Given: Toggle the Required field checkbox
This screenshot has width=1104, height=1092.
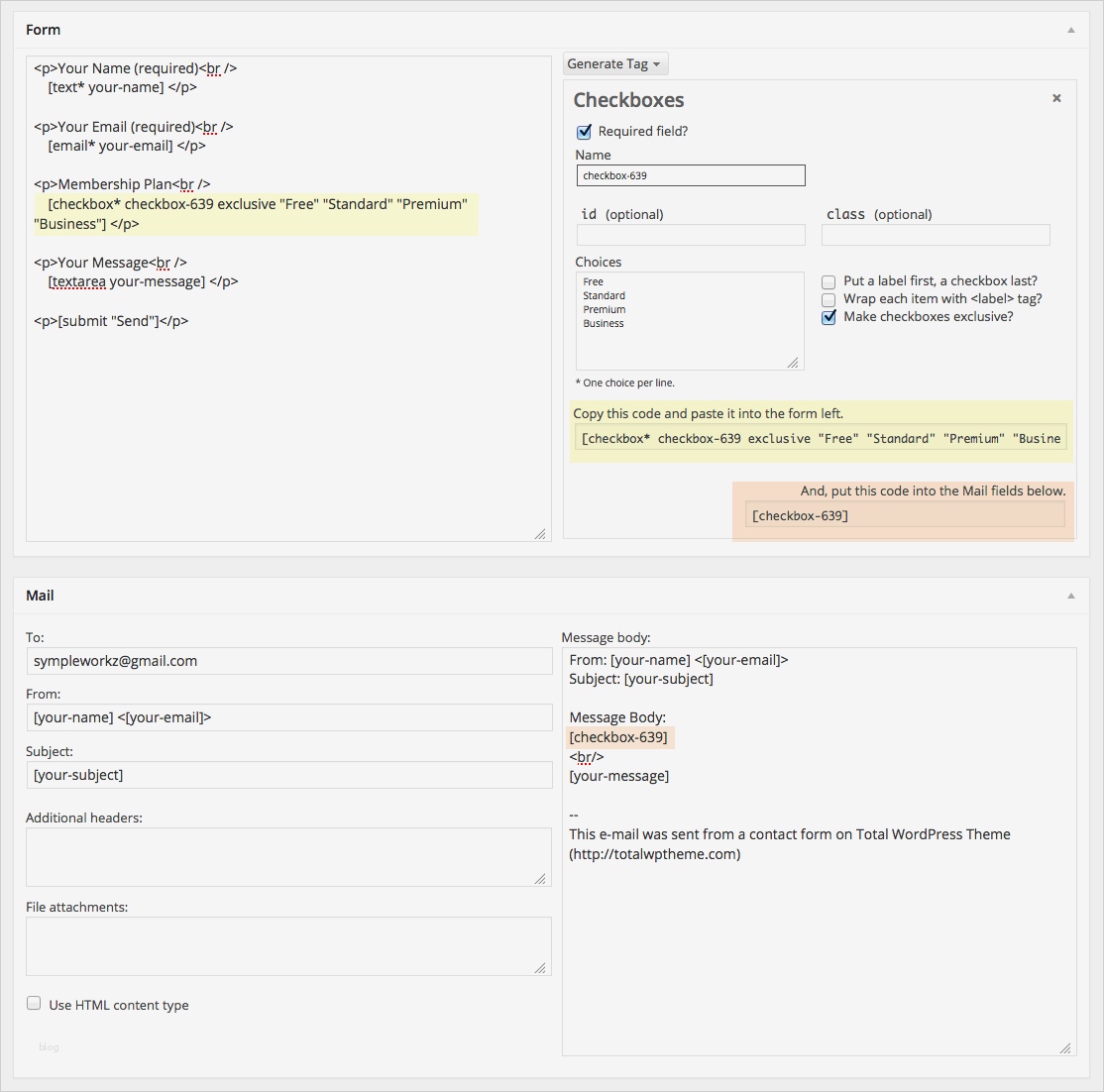Looking at the screenshot, I should pos(585,132).
